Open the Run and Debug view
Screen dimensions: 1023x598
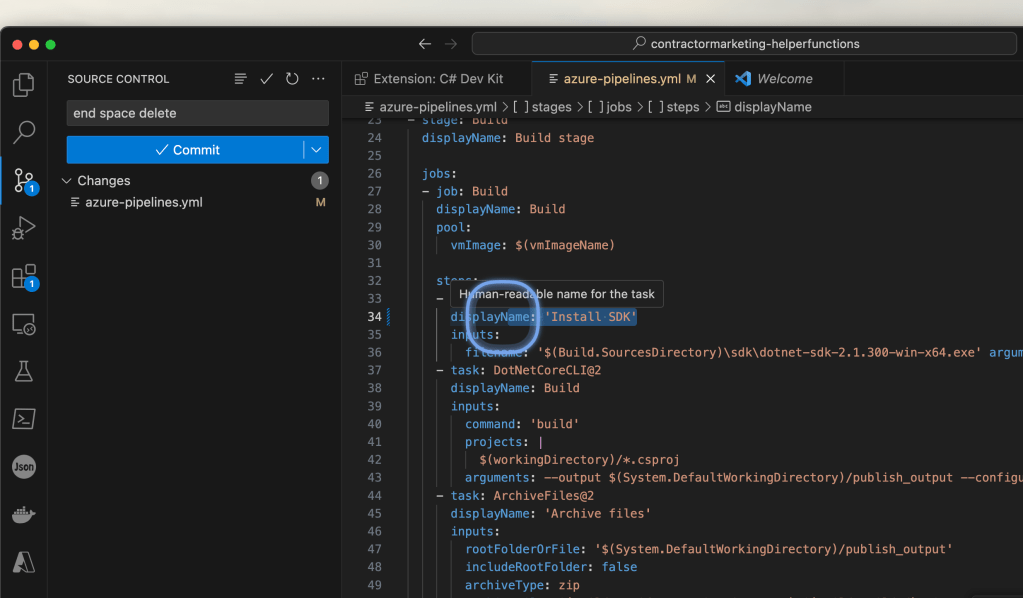[x=23, y=228]
